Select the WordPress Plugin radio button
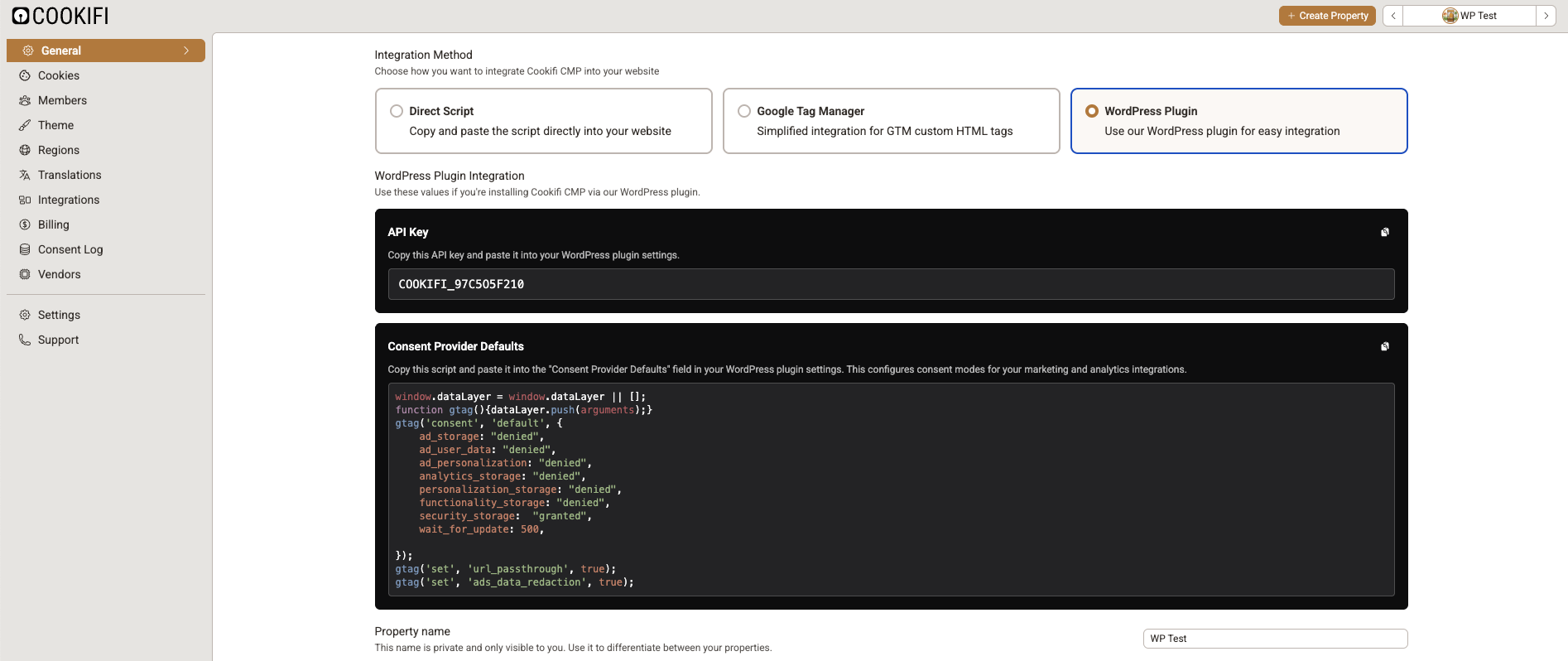The height and width of the screenshot is (661, 1568). pyautogui.click(x=1092, y=111)
